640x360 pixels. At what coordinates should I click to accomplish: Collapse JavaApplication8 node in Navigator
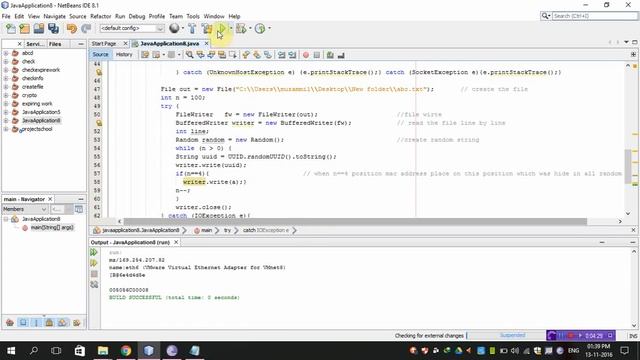coord(6,219)
